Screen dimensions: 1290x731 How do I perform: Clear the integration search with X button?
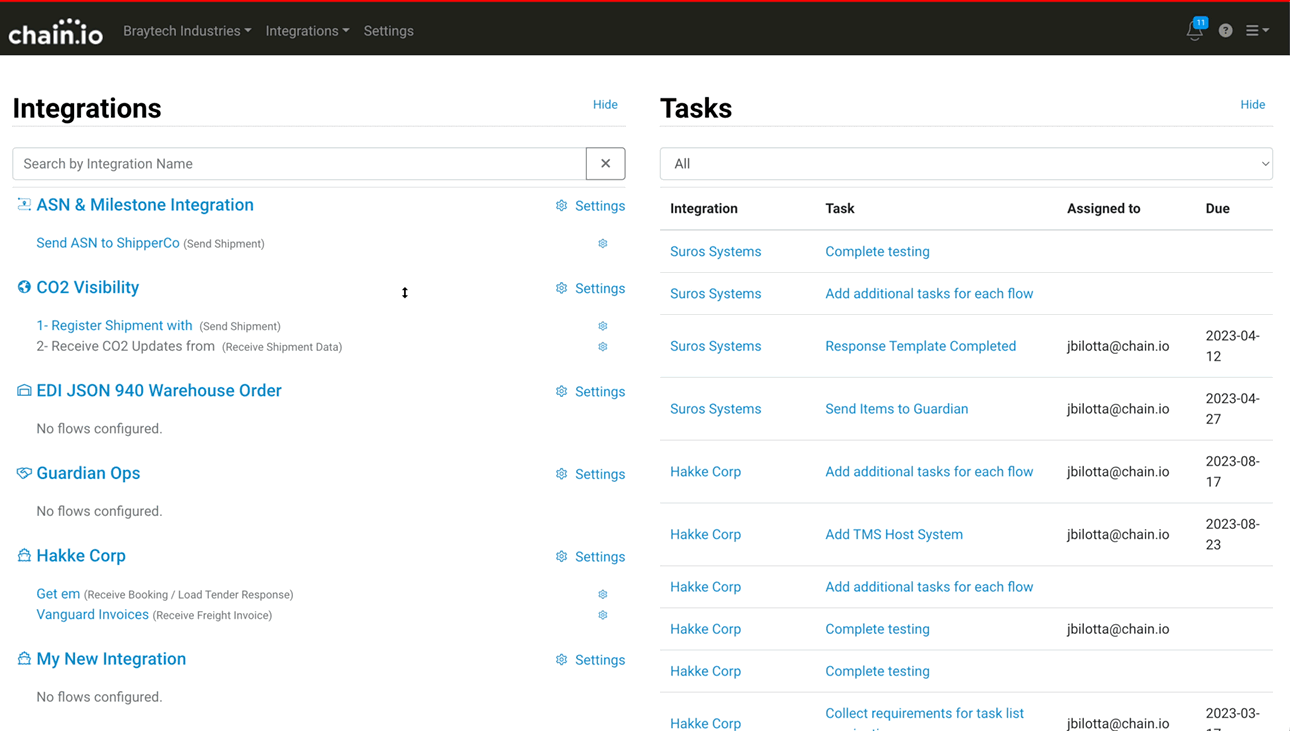click(x=606, y=164)
